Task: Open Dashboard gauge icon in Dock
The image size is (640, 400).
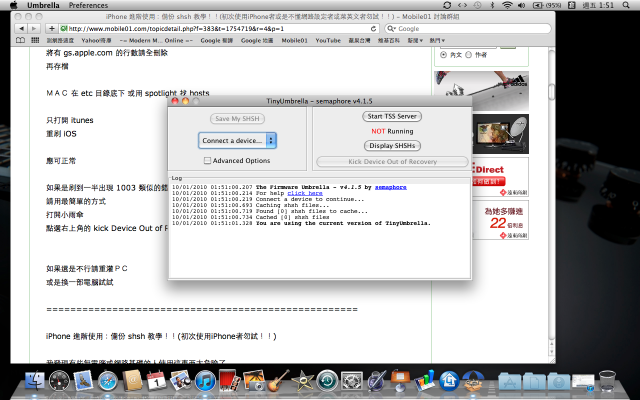Action: pyautogui.click(x=59, y=380)
